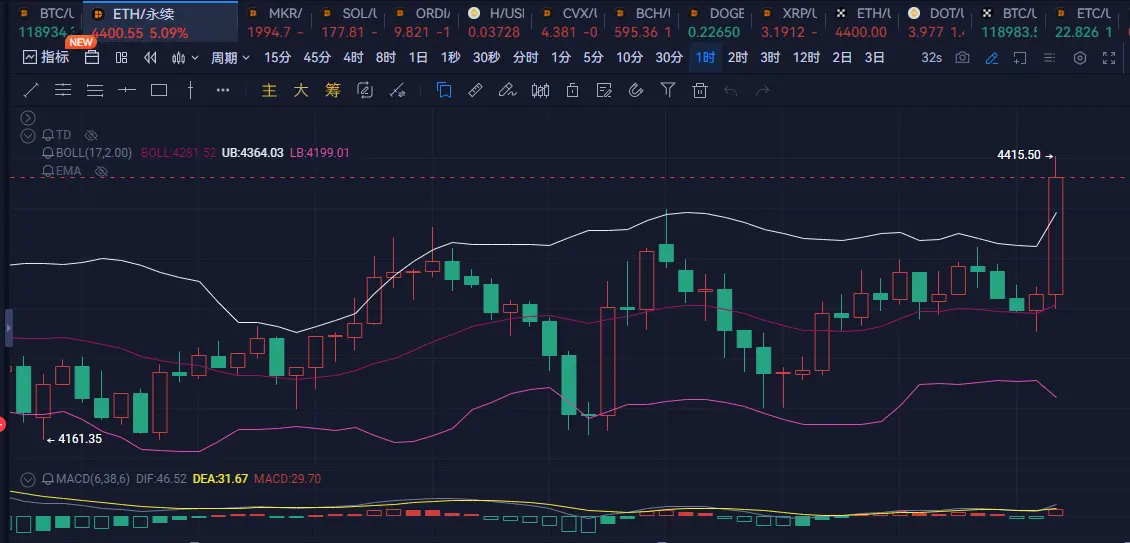Click the funnel filter icon

(668, 90)
